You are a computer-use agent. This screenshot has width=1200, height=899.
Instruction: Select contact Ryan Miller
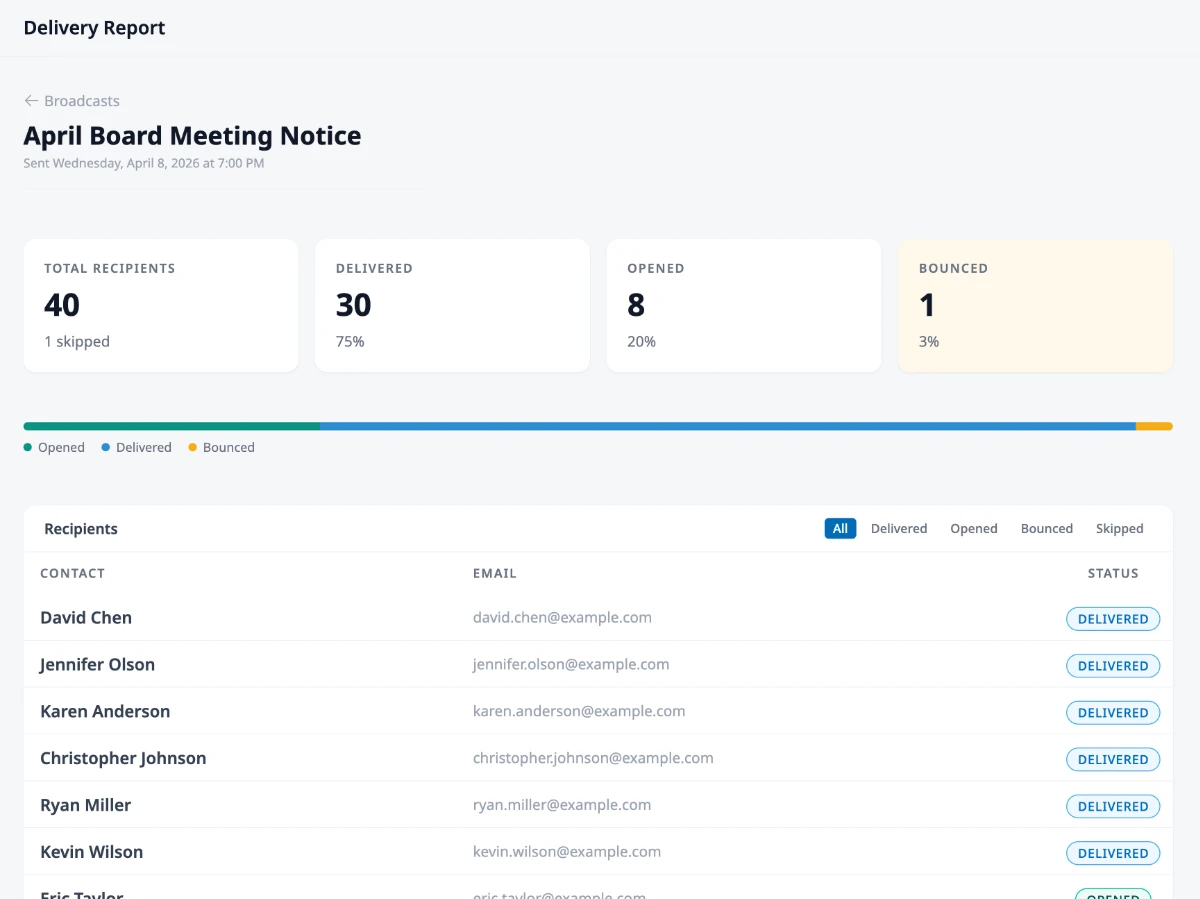pos(85,805)
